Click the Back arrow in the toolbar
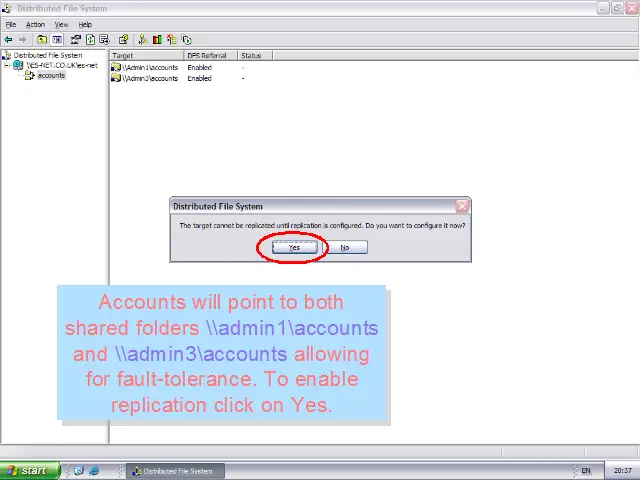 (8, 40)
